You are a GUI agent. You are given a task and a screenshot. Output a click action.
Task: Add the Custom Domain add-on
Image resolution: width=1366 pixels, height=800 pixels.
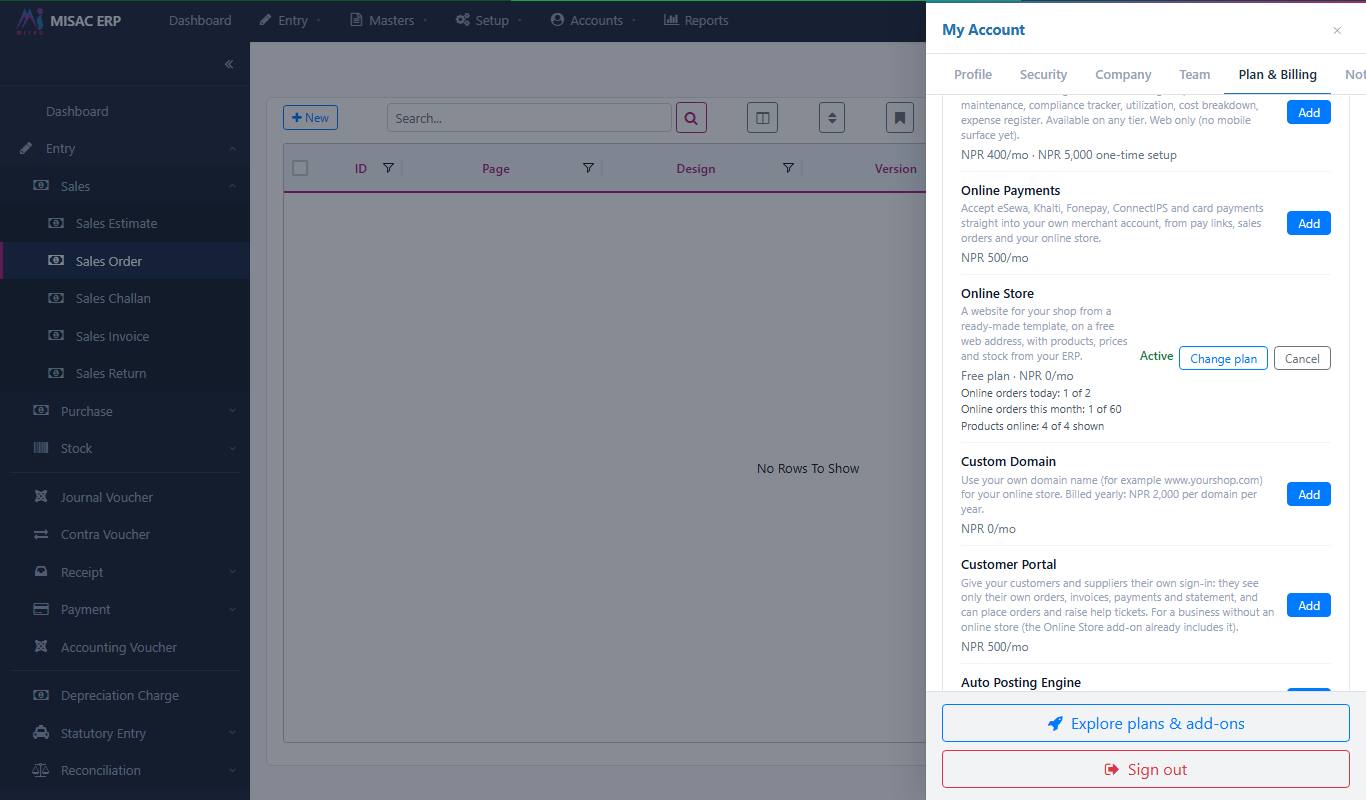click(x=1309, y=494)
